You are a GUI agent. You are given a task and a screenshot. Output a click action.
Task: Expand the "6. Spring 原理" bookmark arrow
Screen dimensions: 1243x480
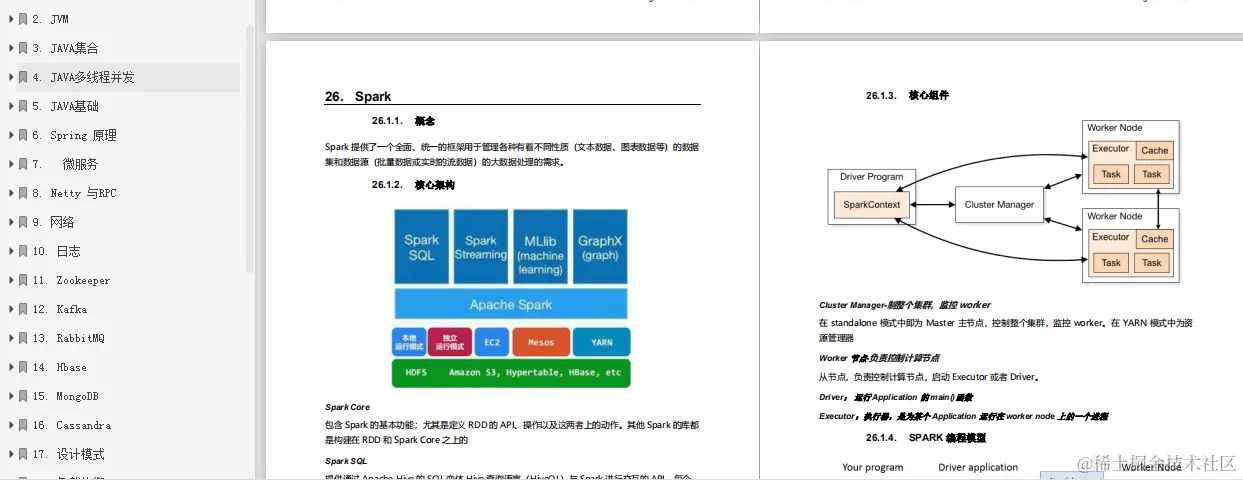pyautogui.click(x=11, y=135)
